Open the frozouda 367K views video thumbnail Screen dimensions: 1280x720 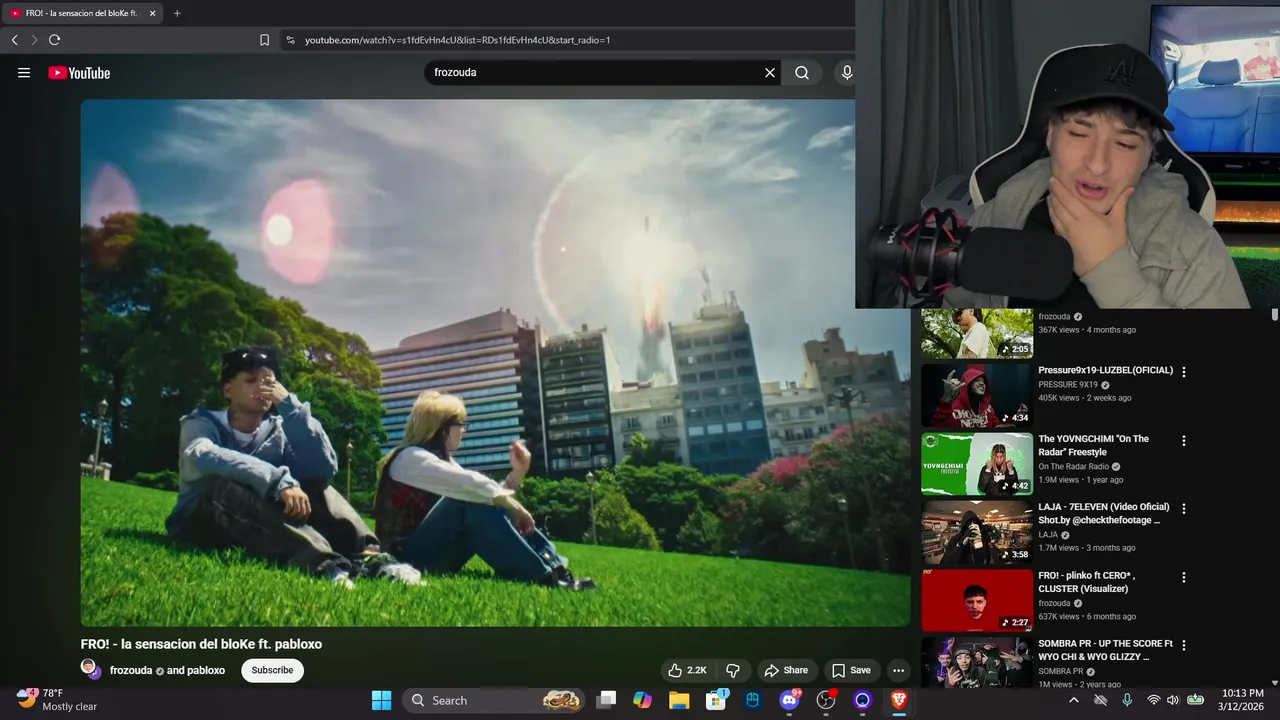pos(977,333)
